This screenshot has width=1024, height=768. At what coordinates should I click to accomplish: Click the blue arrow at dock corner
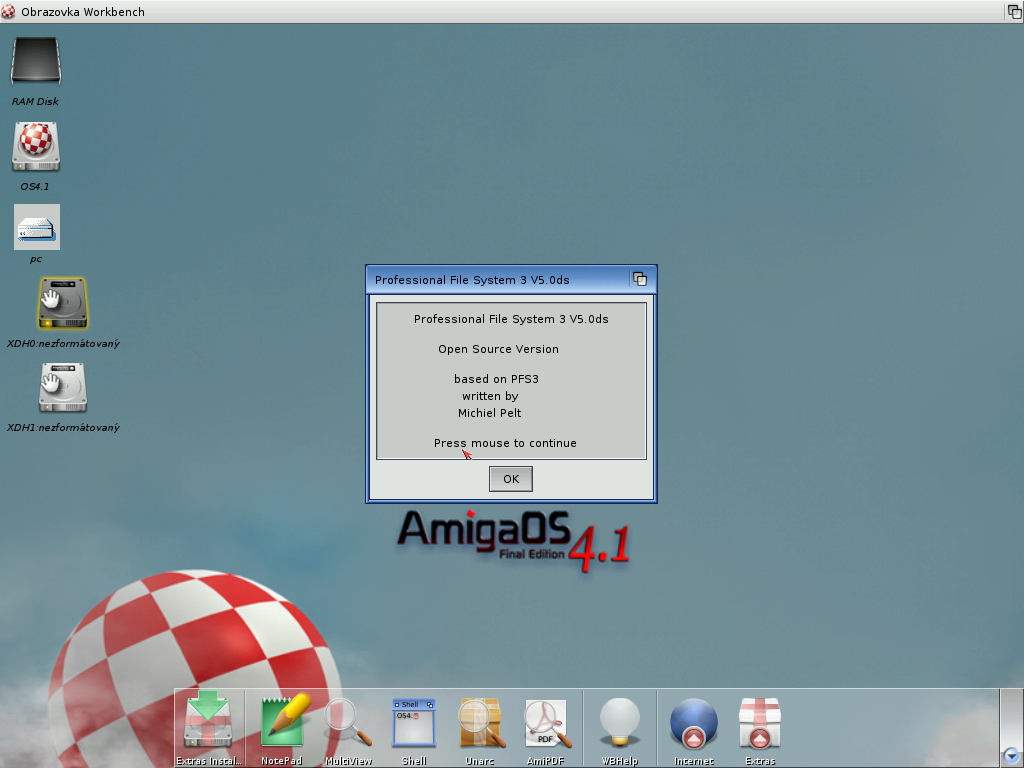pyautogui.click(x=1011, y=756)
